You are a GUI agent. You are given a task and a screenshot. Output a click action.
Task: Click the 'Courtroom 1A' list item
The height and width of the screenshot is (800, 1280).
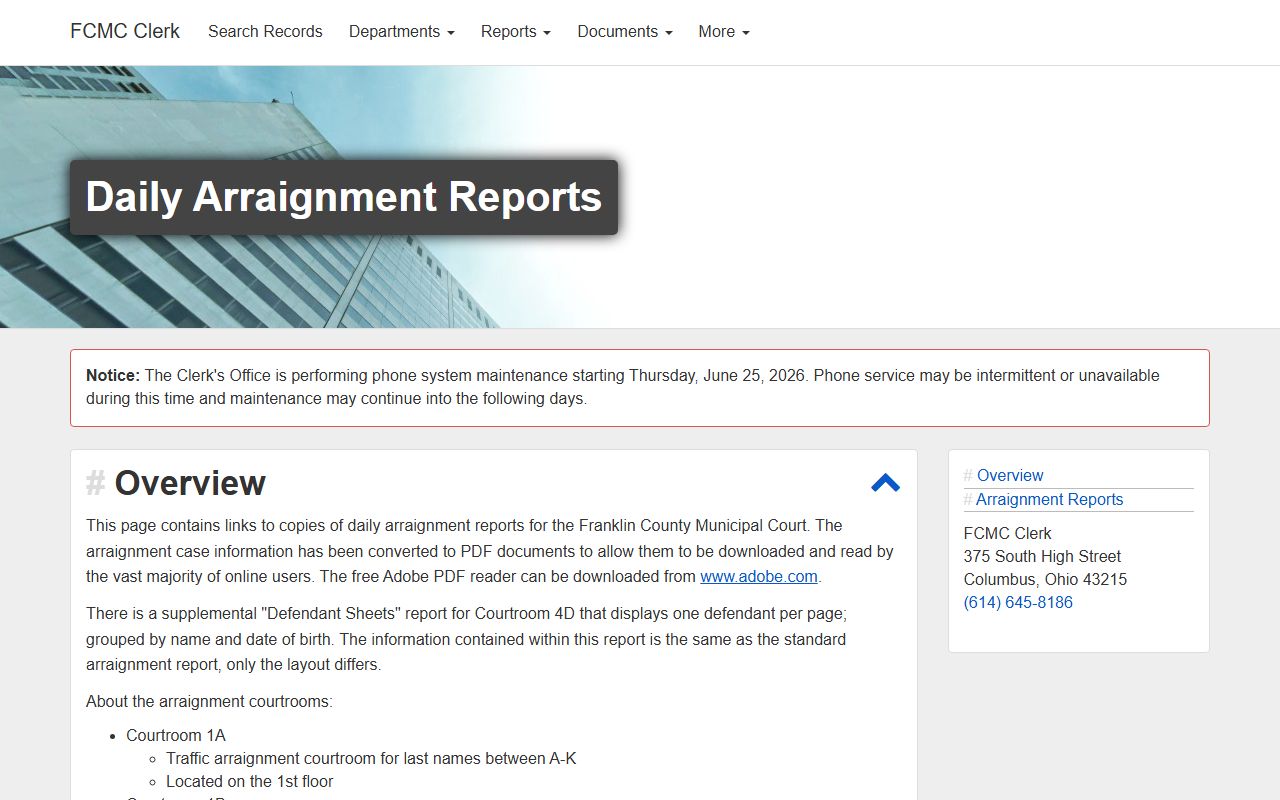(176, 735)
